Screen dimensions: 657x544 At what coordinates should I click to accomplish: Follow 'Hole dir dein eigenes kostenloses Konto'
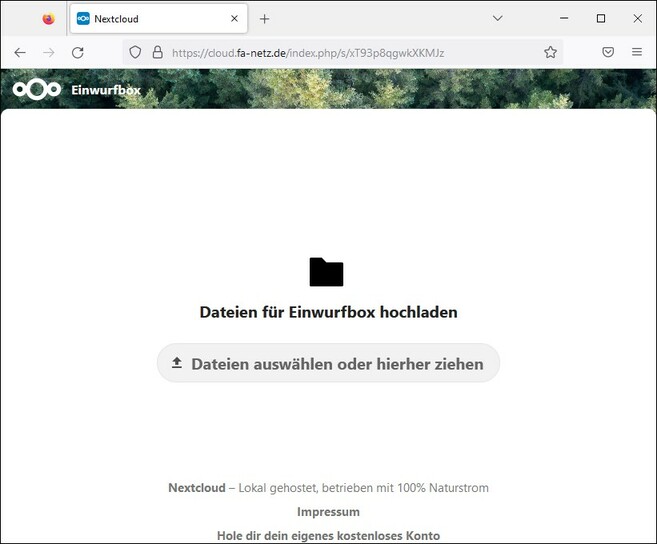328,535
